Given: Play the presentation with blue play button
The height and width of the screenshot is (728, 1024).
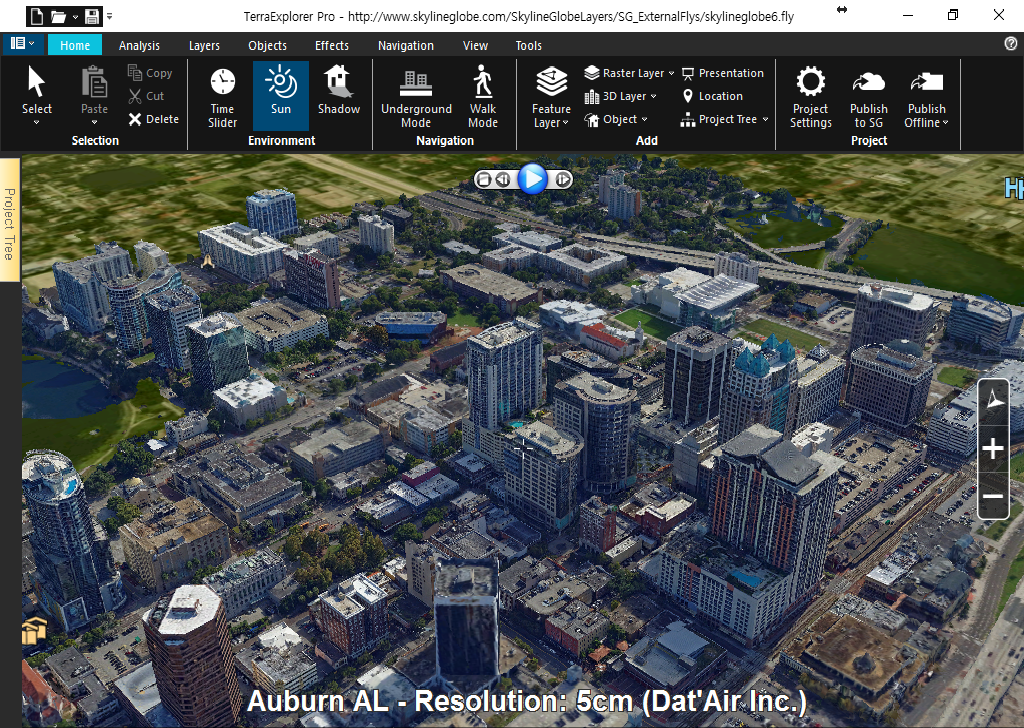Looking at the screenshot, I should [532, 178].
